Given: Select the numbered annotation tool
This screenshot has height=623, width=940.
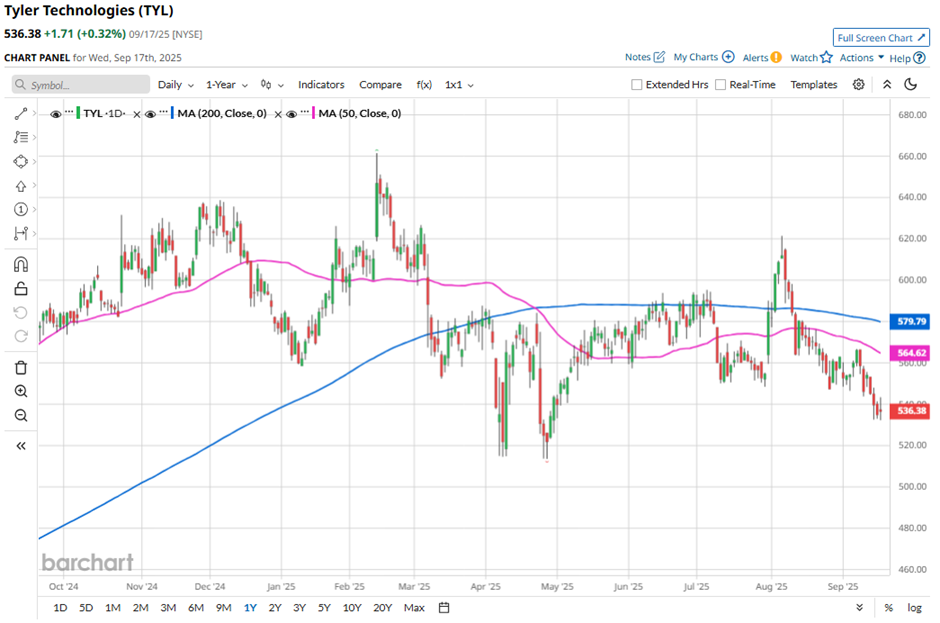Looking at the screenshot, I should [x=21, y=209].
